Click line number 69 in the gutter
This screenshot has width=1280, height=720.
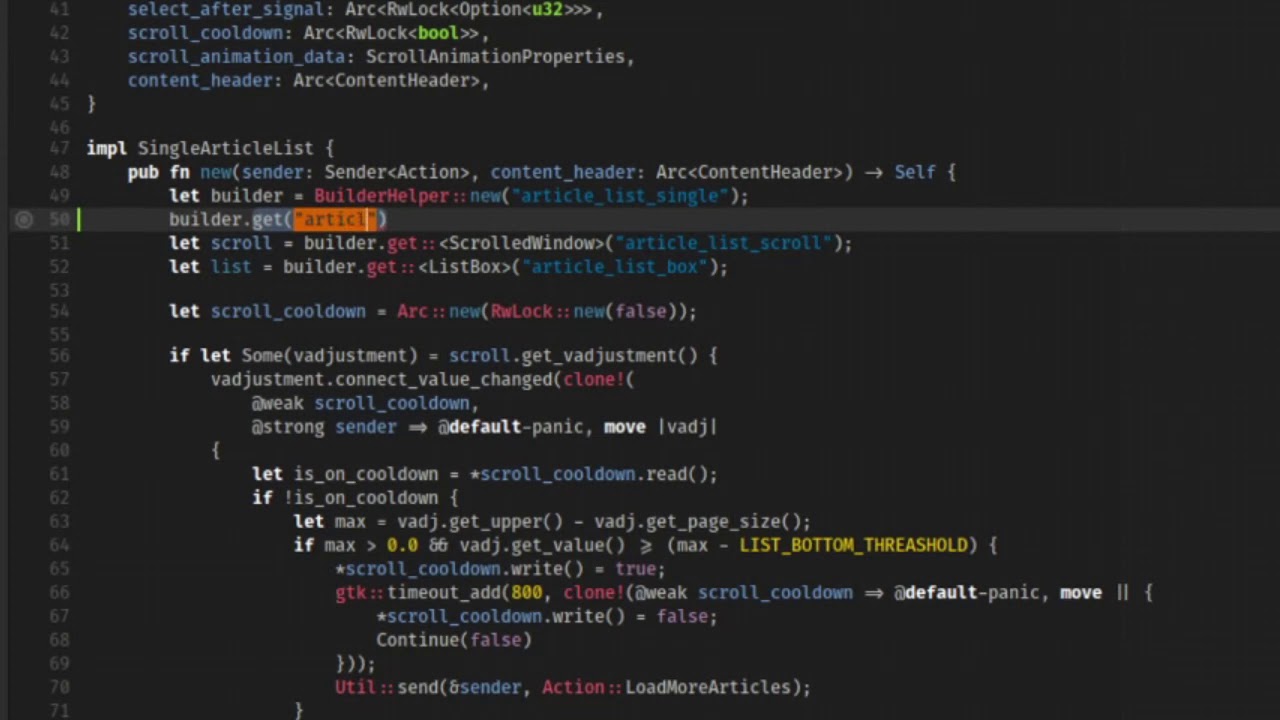[59, 663]
